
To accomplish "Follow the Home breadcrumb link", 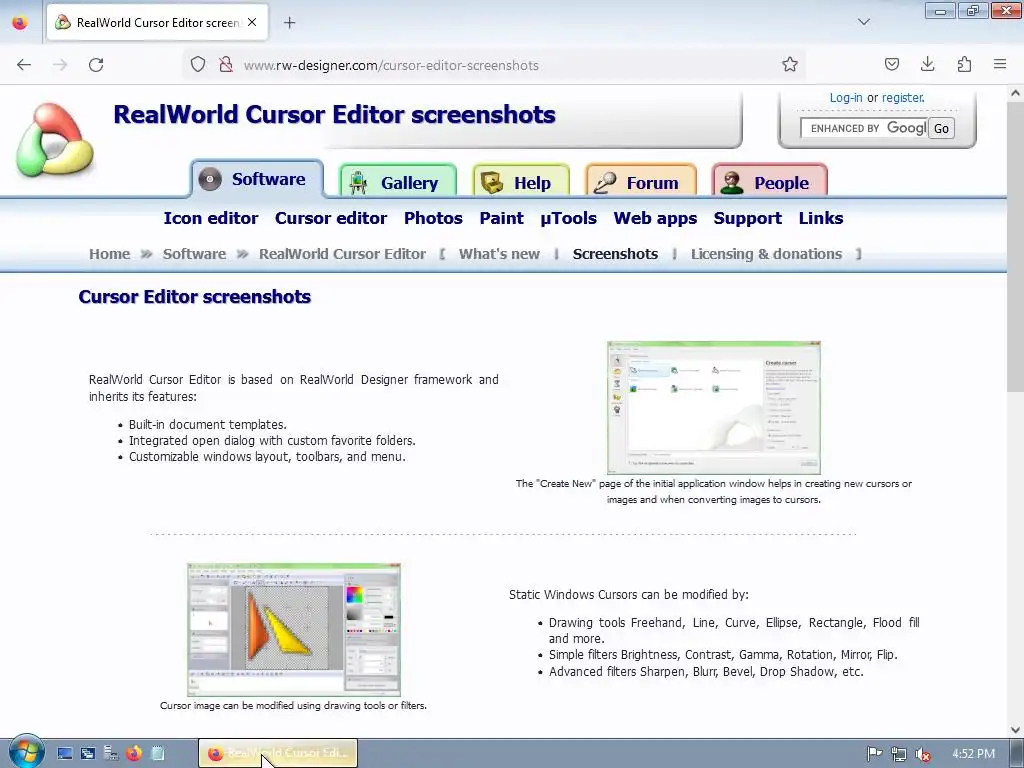I will pyautogui.click(x=109, y=254).
